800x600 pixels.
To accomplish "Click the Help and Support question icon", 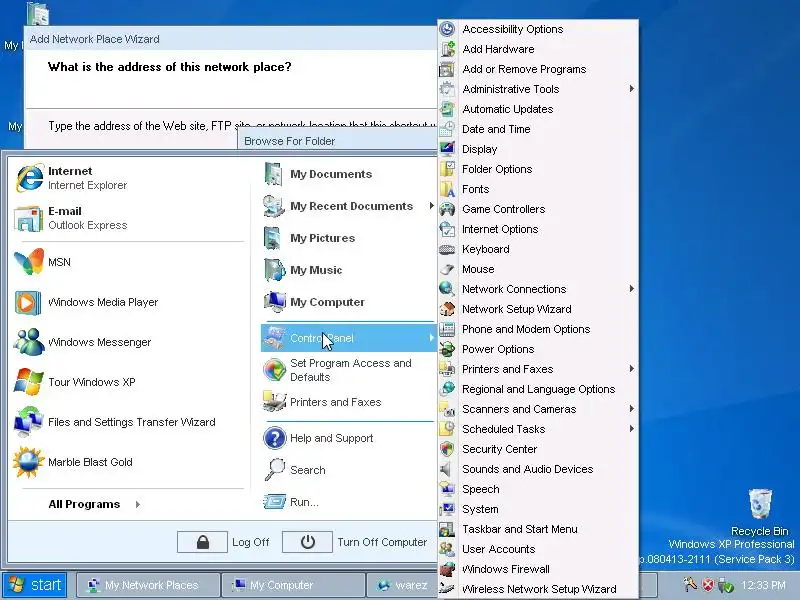I will [x=274, y=438].
